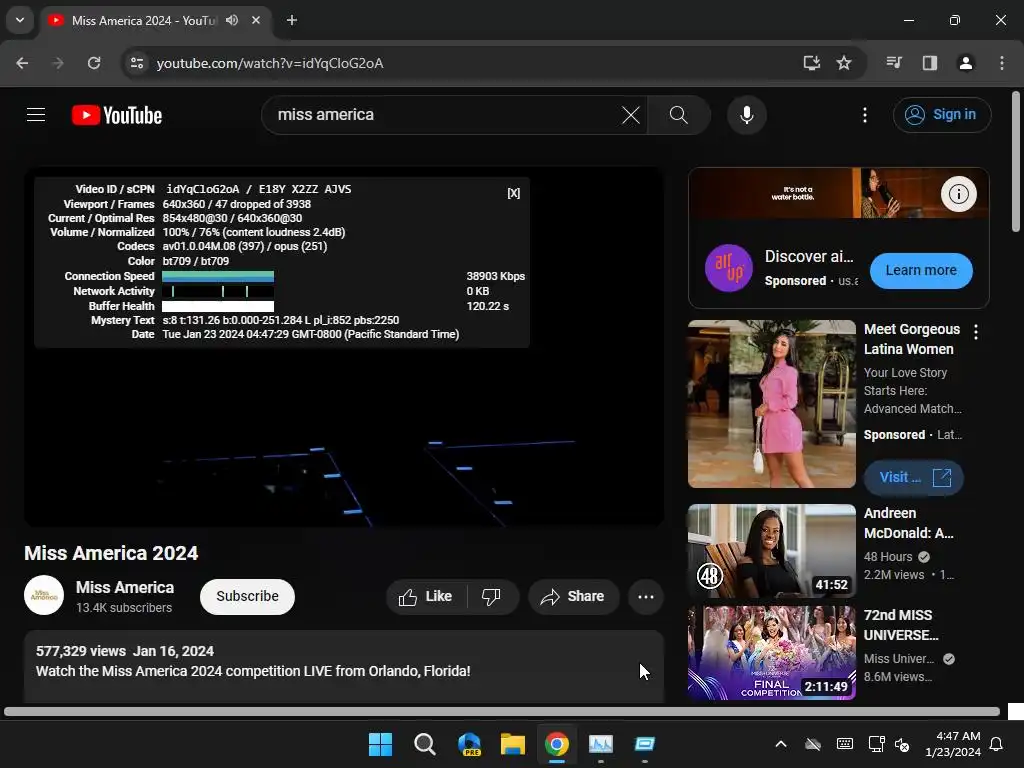Open the taskbar clock and date
Screen dimensions: 1024x768
point(953,744)
